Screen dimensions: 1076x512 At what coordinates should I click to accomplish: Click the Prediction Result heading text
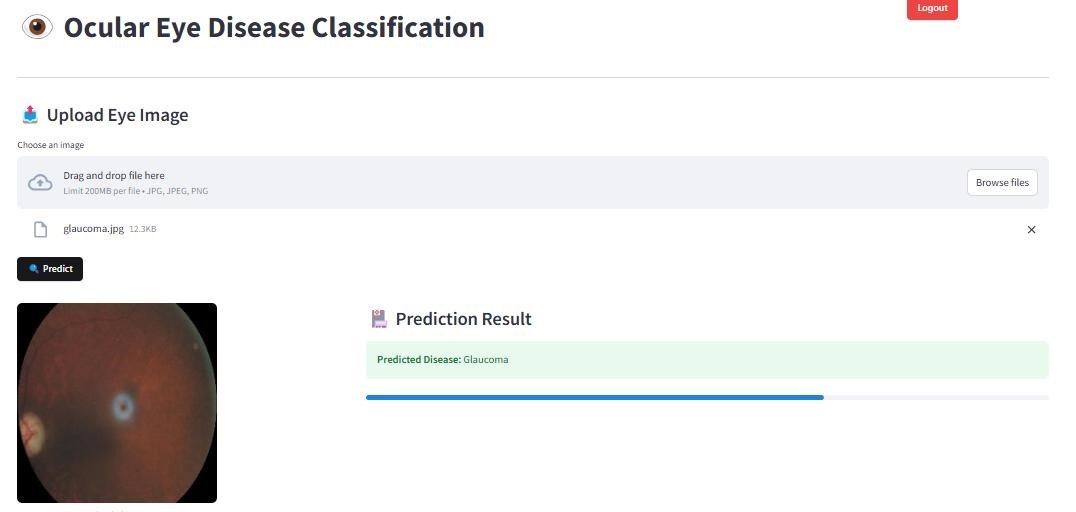463,319
